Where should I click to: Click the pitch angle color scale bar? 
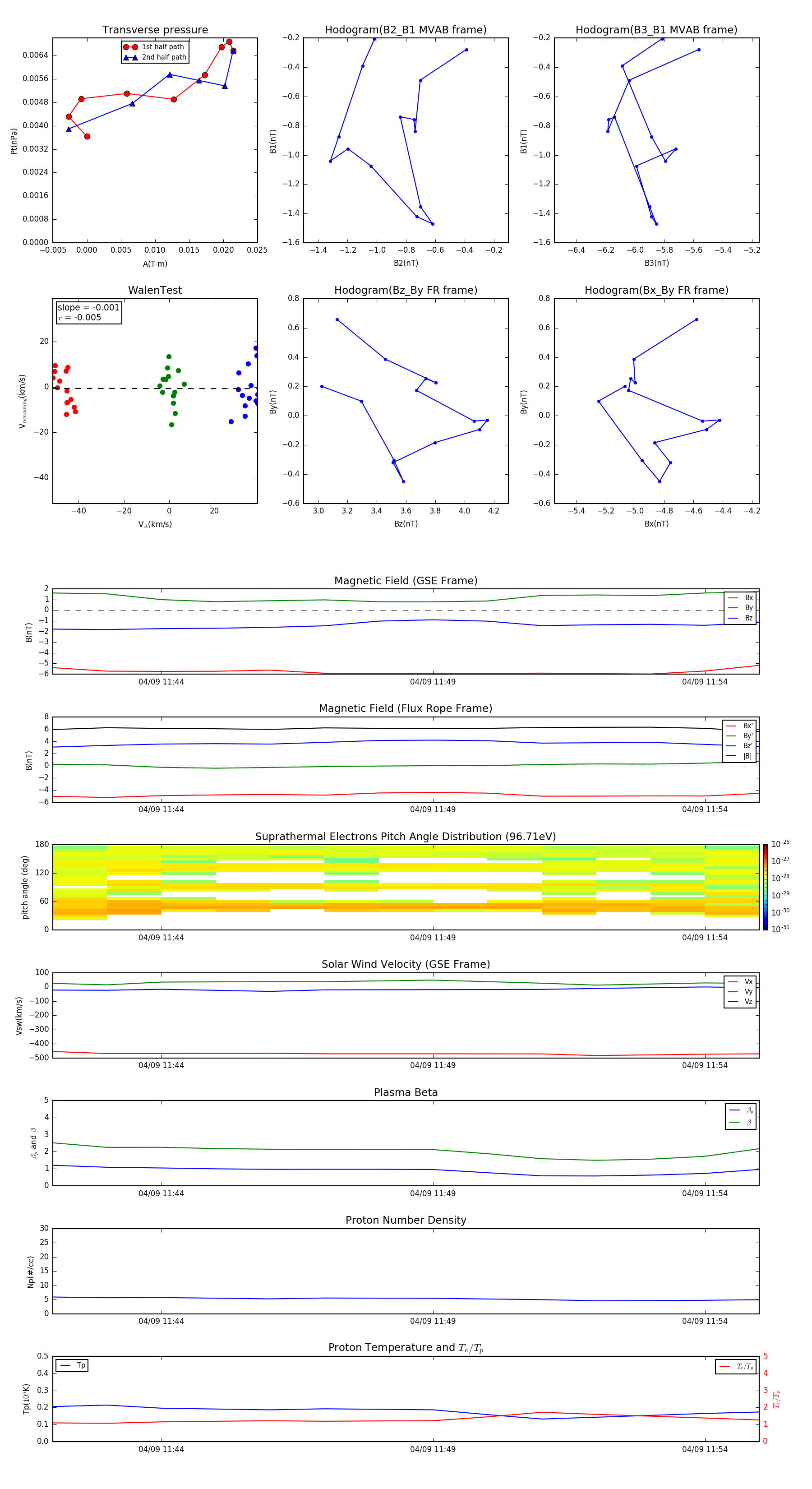click(765, 887)
